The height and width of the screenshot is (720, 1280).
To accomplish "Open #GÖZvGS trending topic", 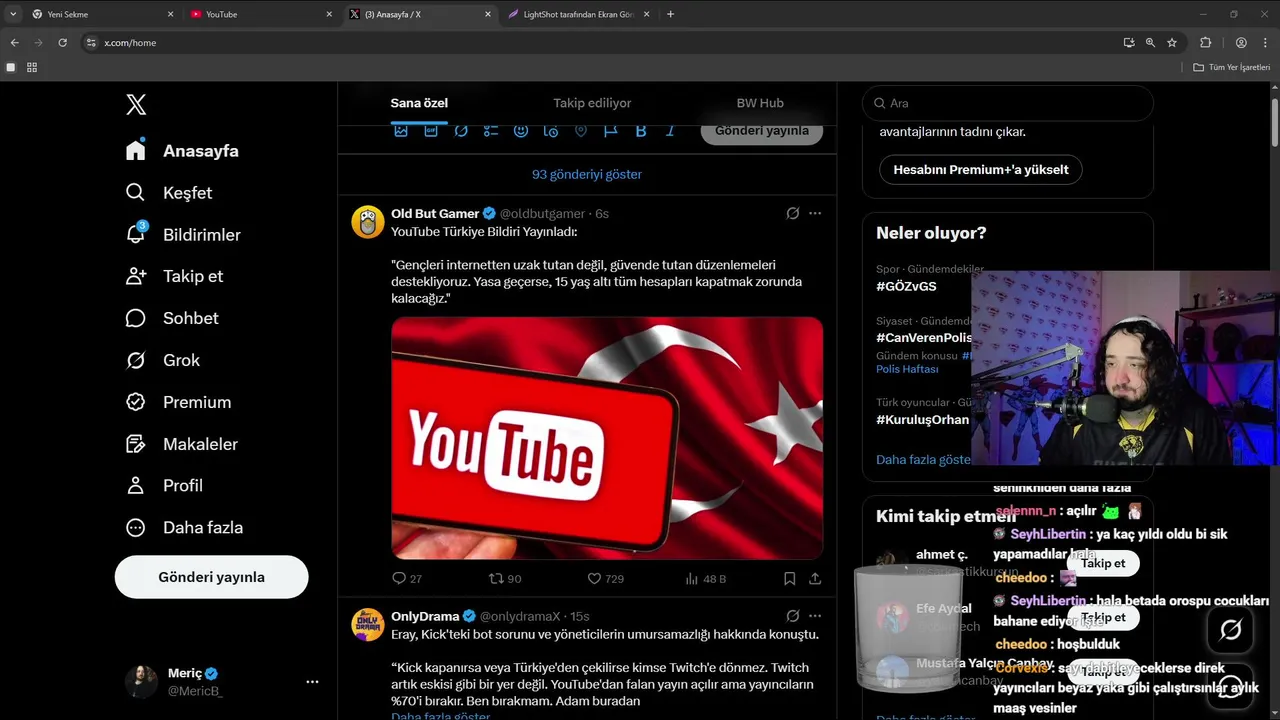I will point(906,286).
